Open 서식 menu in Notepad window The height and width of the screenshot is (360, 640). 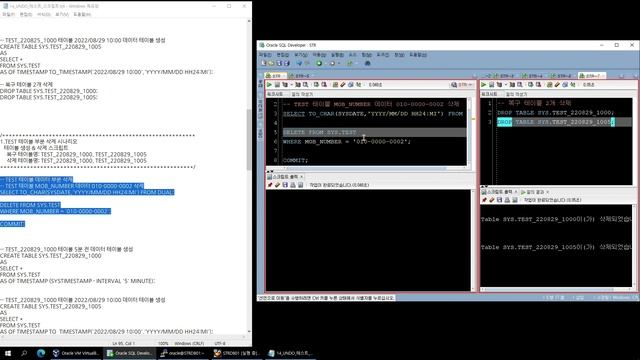(x=44, y=14)
